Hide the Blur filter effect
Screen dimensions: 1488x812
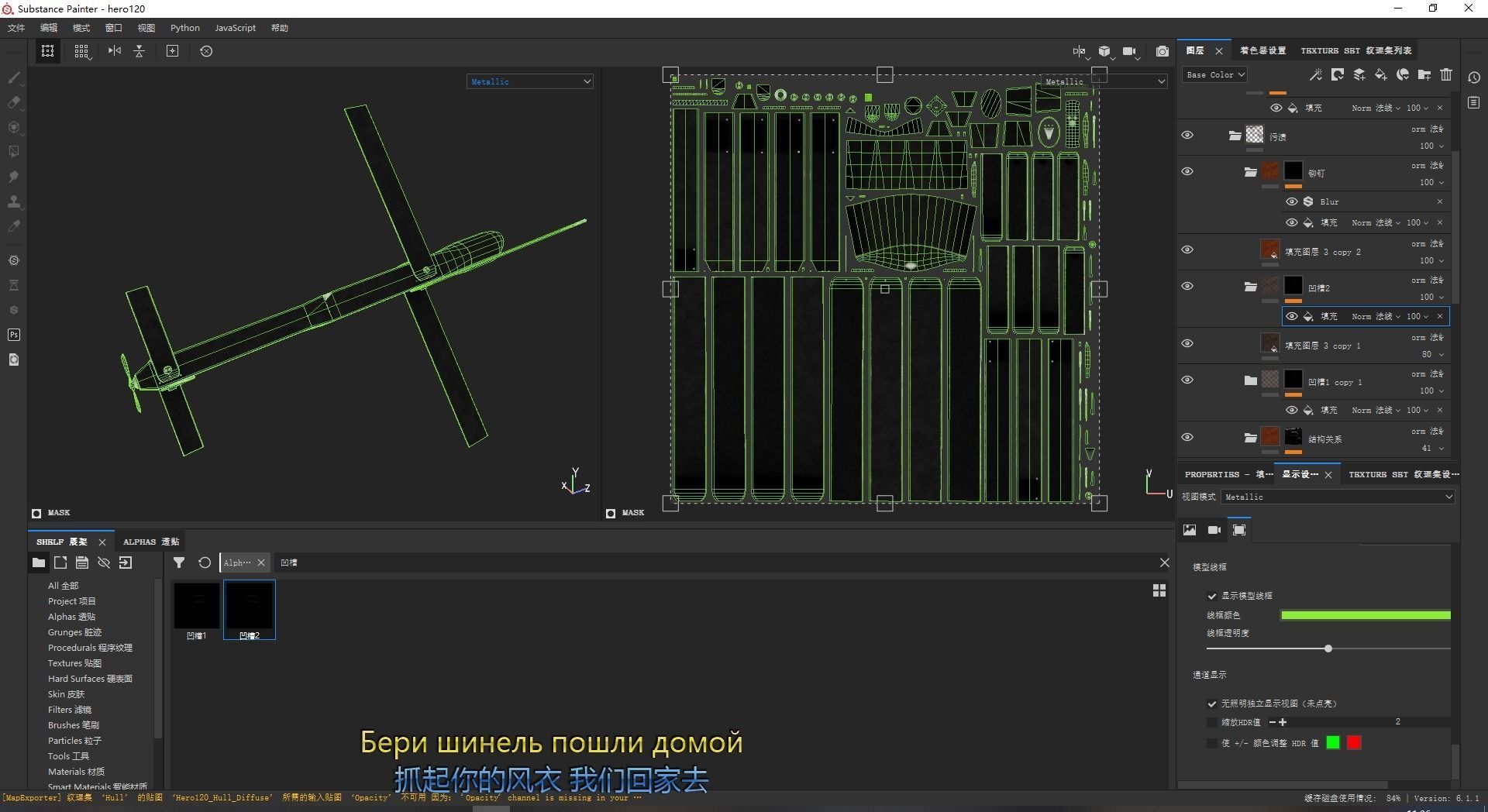(1292, 201)
